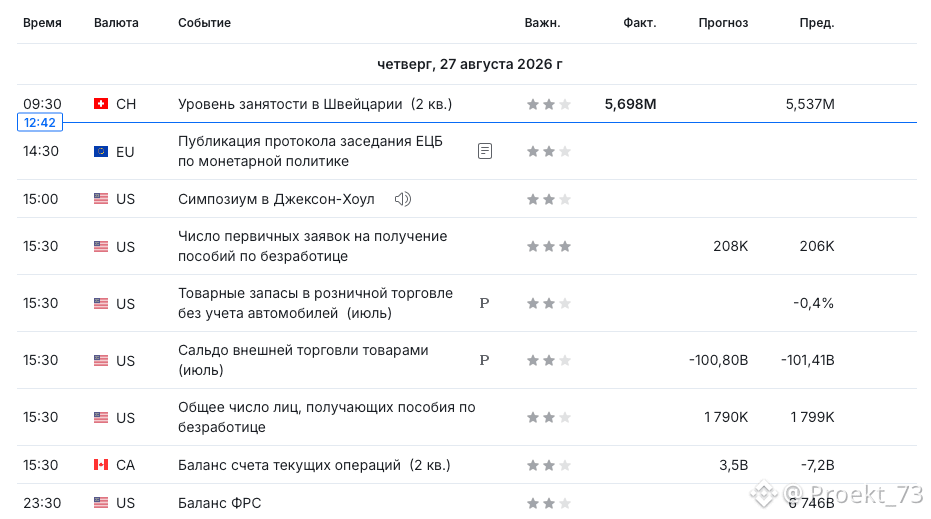931x519 pixels.
Task: Click the importance stars for Уровень занятости
Action: click(x=549, y=105)
